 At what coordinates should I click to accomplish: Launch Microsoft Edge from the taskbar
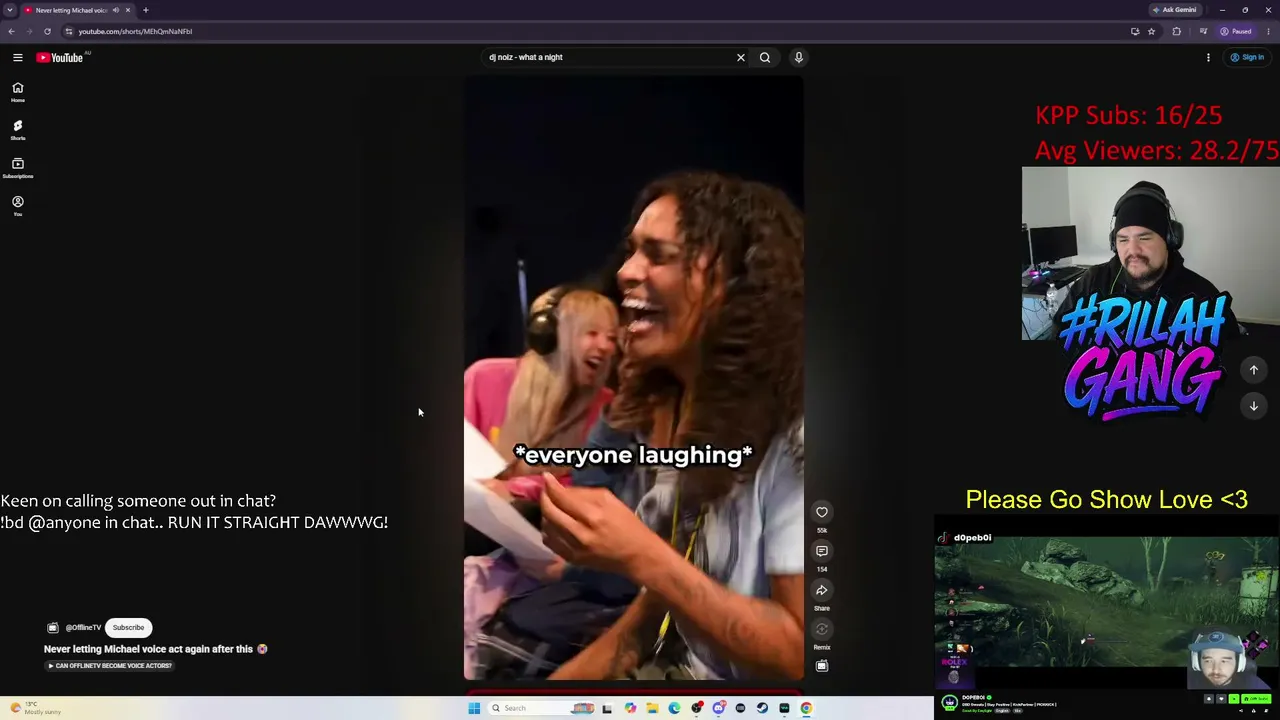[674, 708]
